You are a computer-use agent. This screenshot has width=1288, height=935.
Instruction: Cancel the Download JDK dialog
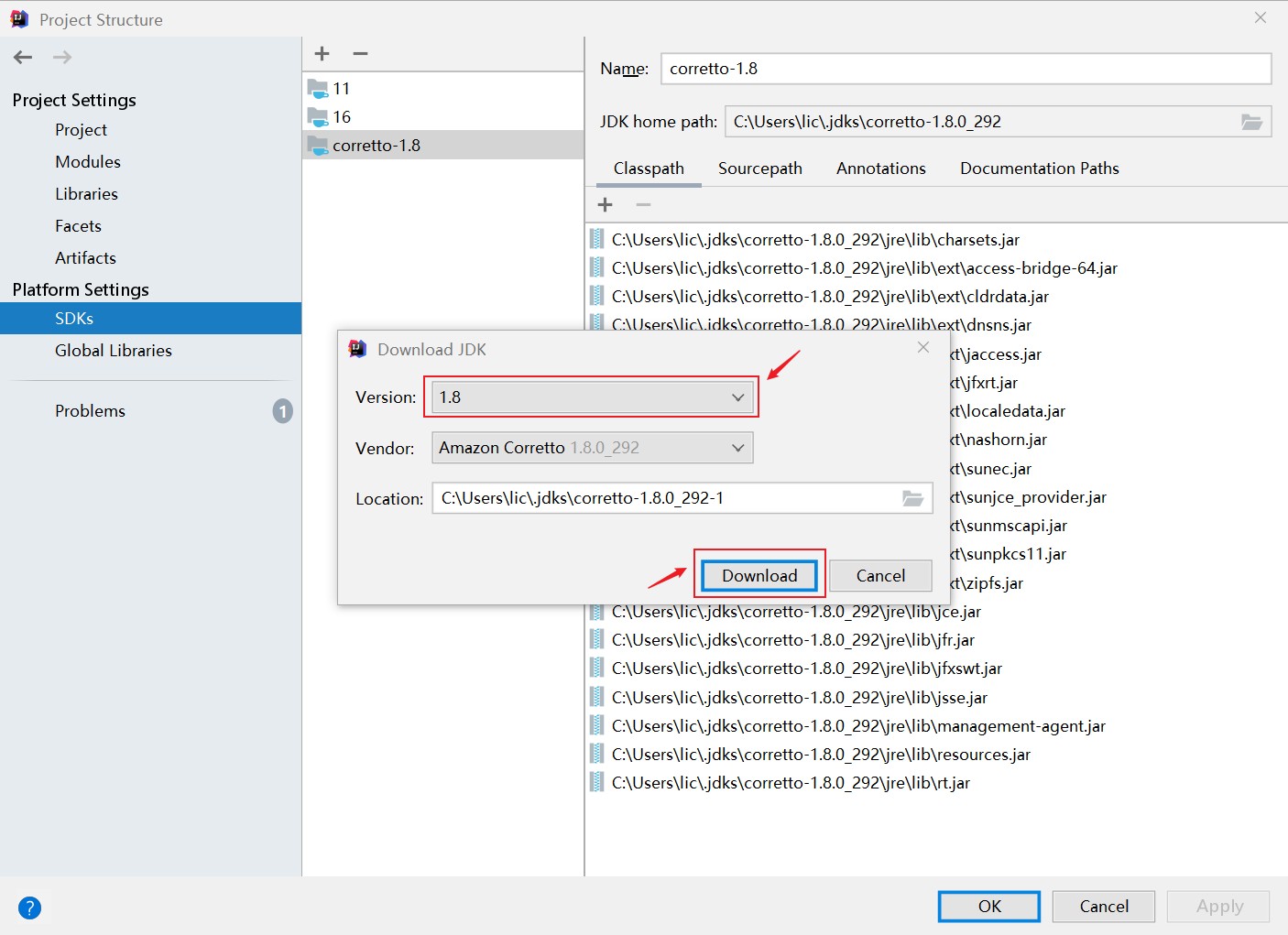(x=880, y=575)
